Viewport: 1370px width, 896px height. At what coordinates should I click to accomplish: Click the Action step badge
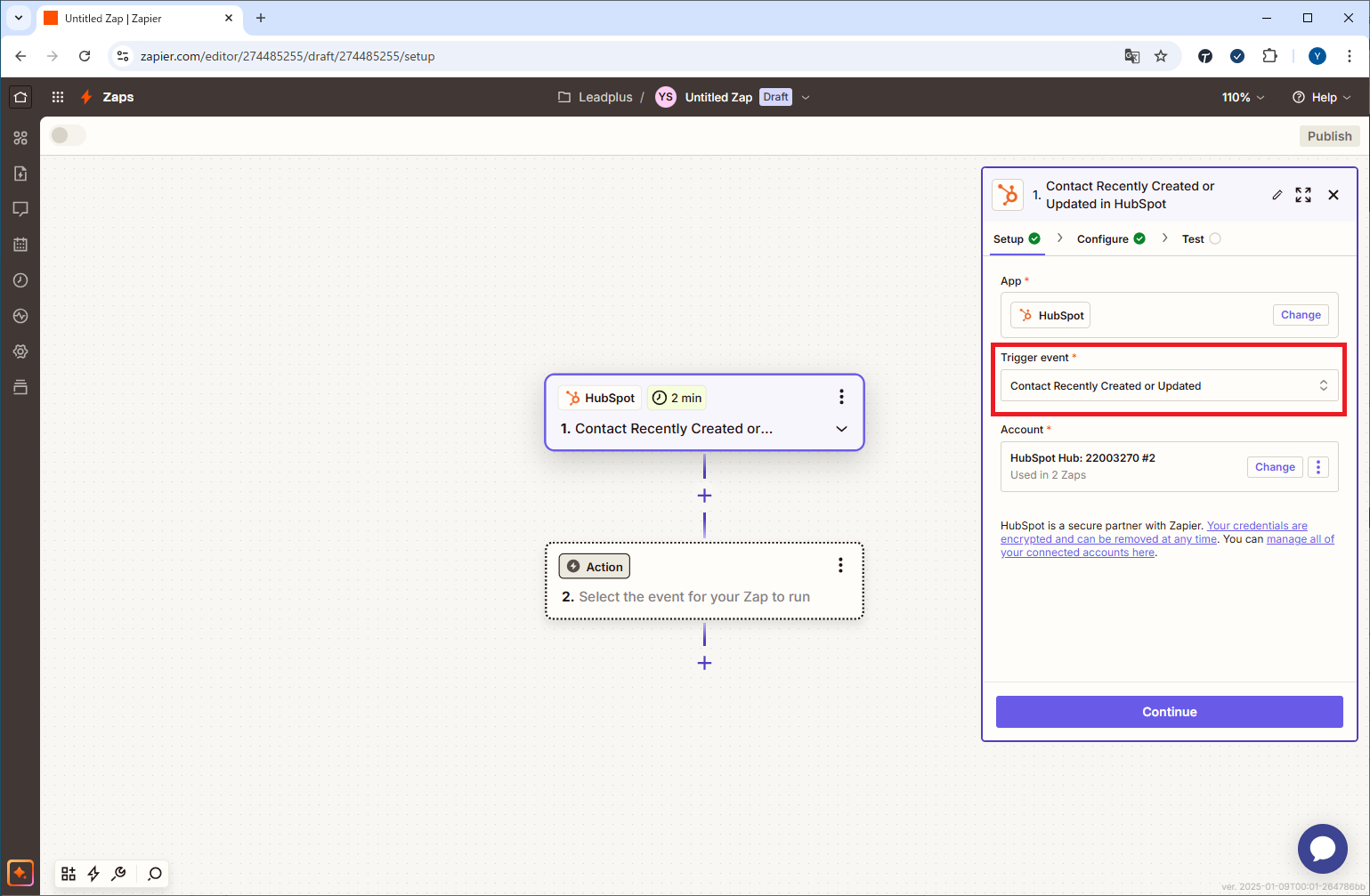pos(595,566)
